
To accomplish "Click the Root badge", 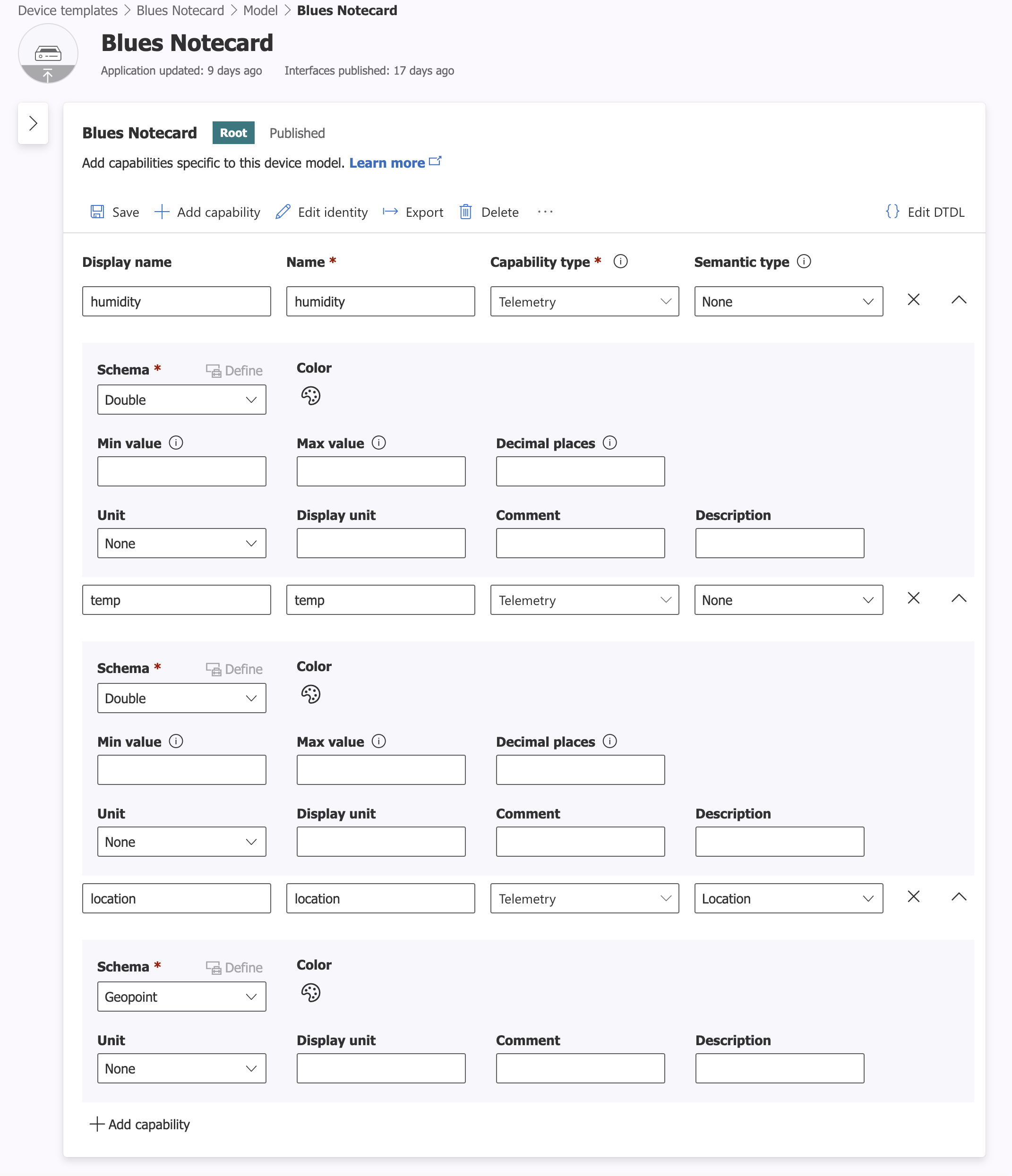I will point(233,133).
